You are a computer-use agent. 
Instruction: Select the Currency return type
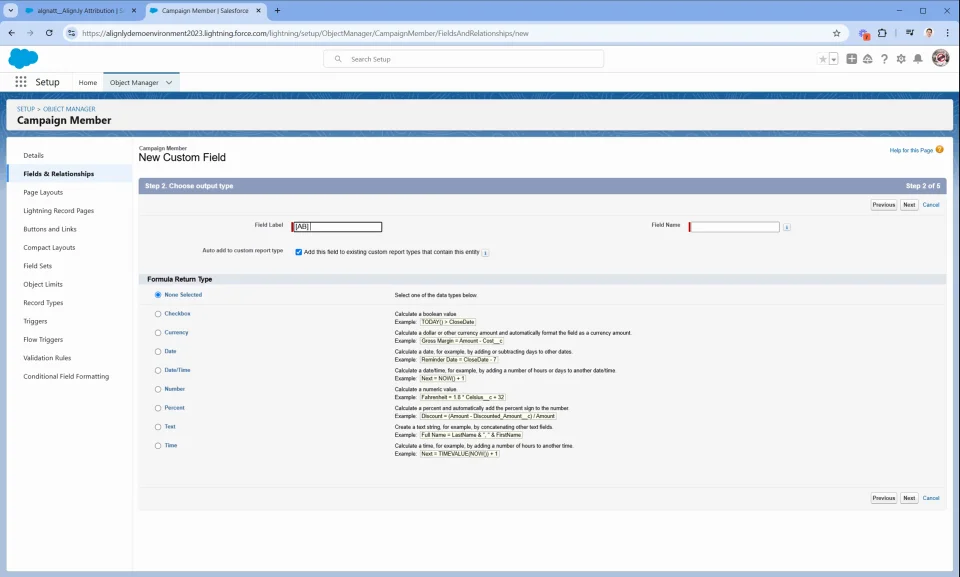pos(158,333)
